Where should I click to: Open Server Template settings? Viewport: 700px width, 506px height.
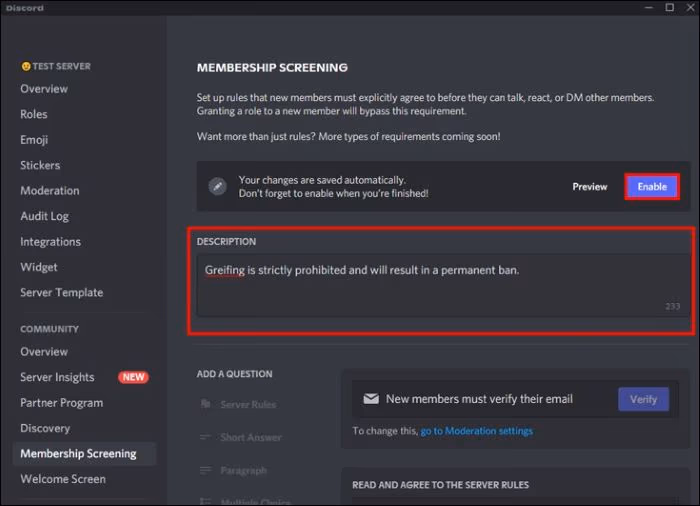[x=61, y=293]
